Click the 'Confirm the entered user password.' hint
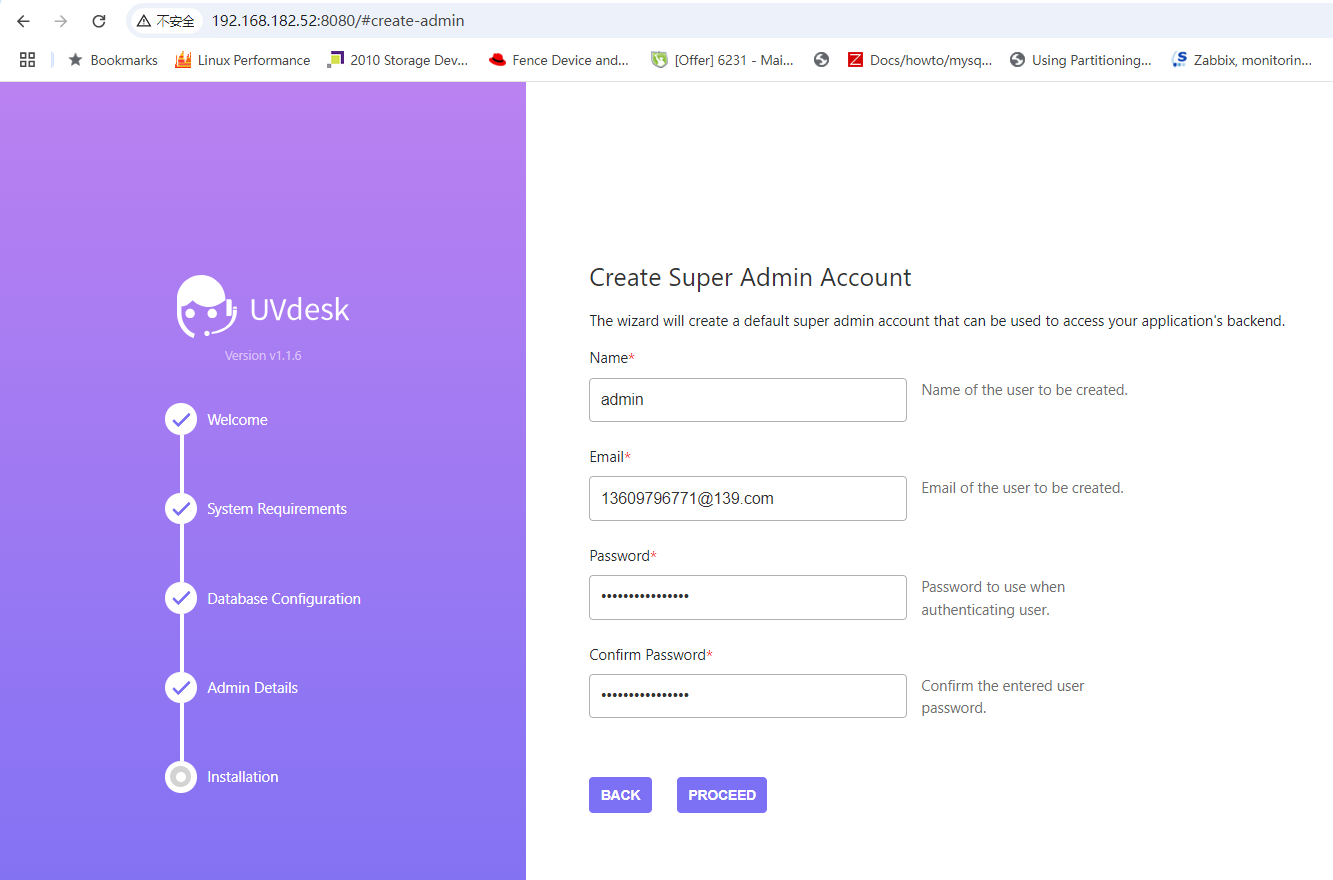Viewport: 1333px width, 880px height. 1003,697
